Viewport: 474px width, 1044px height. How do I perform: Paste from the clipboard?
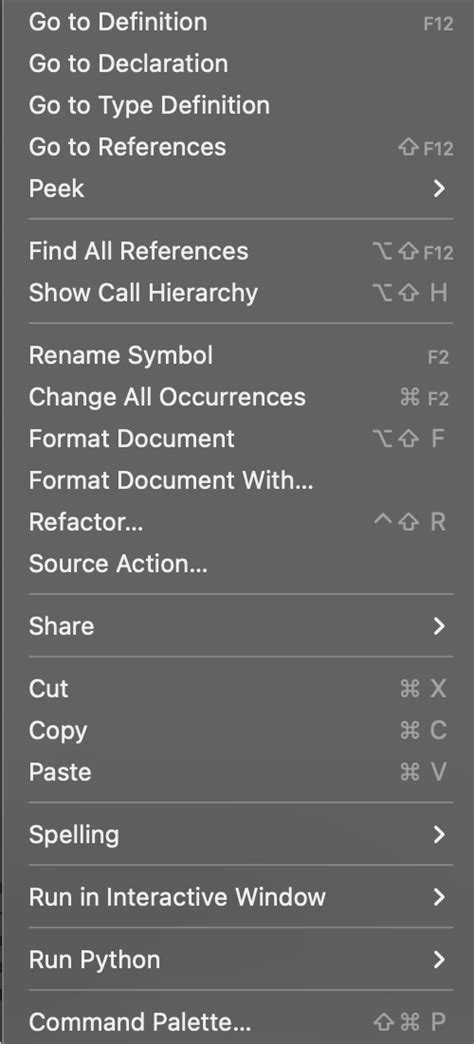(241, 772)
